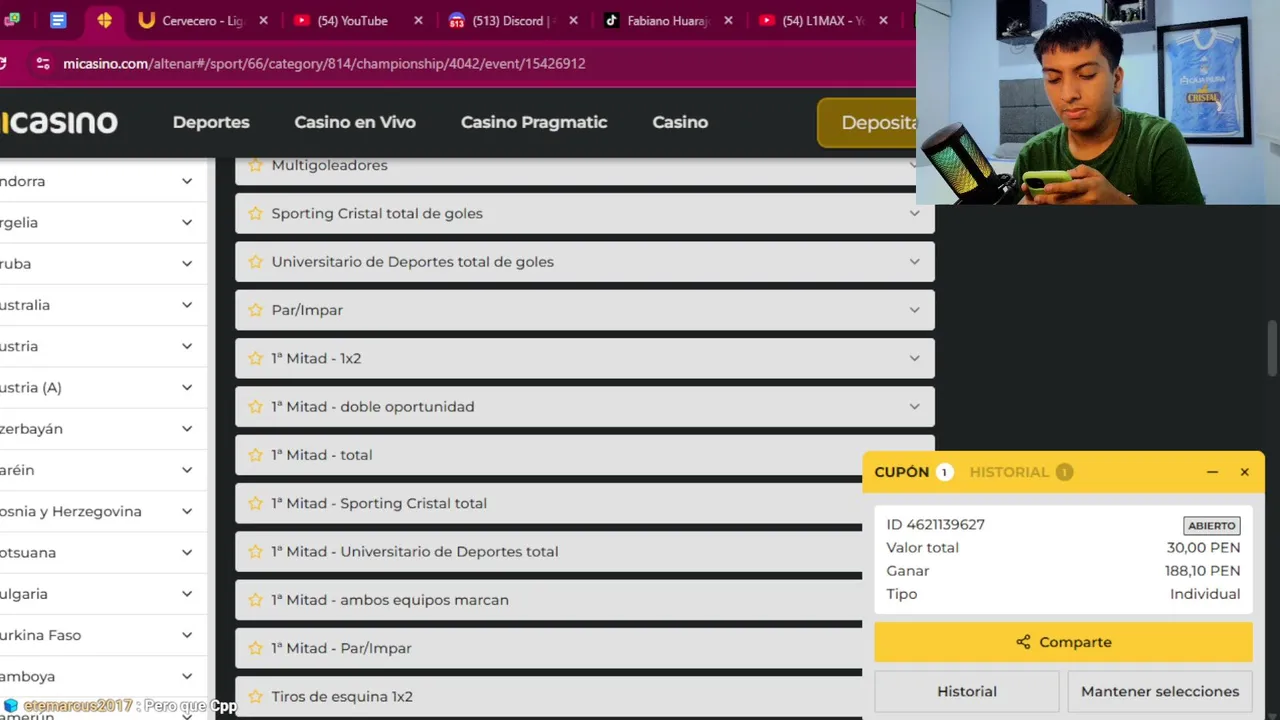1280x720 pixels.
Task: Expand the Bulgaria country list
Action: coord(187,594)
